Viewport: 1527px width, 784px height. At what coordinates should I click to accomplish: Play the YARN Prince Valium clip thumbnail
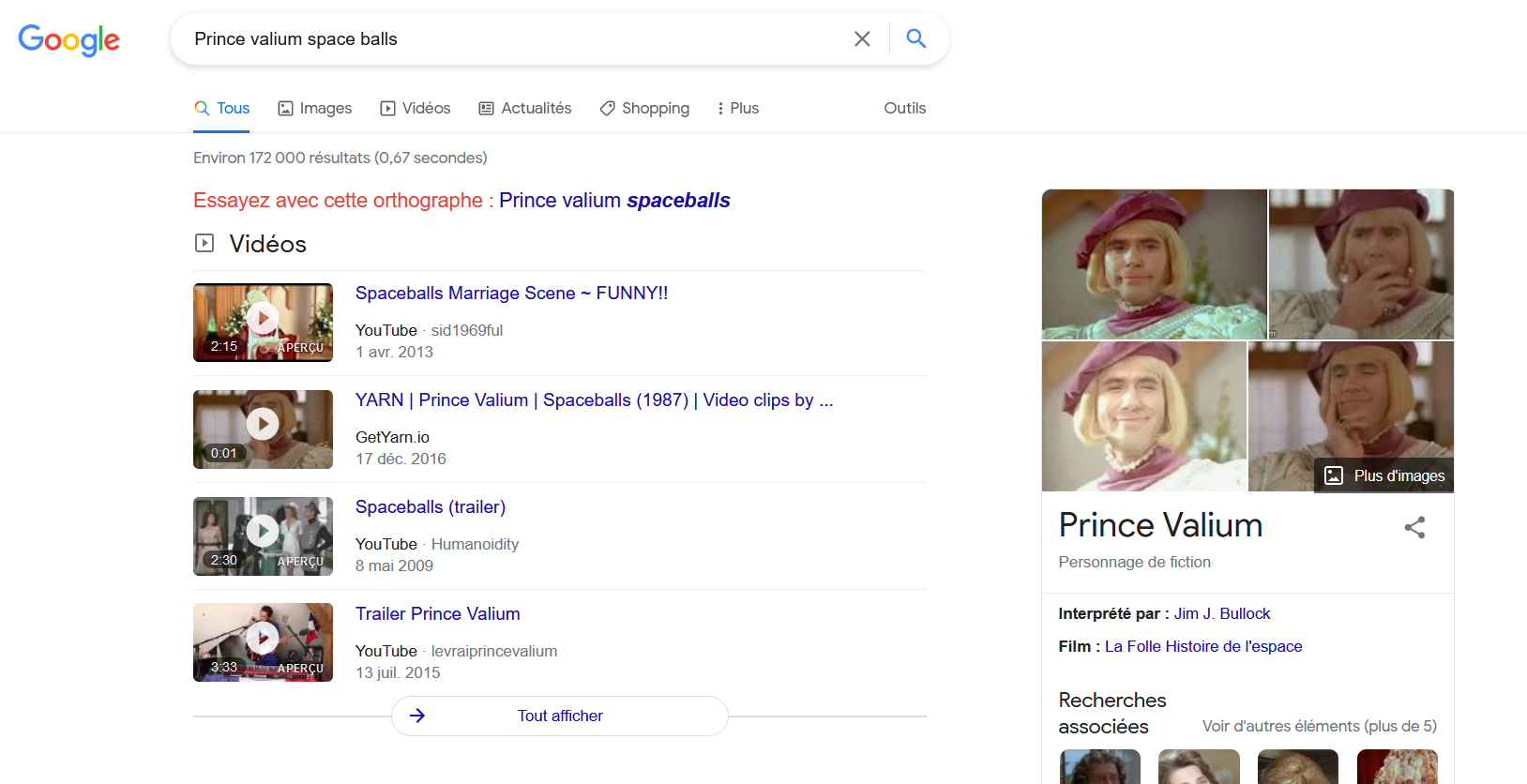click(x=263, y=430)
